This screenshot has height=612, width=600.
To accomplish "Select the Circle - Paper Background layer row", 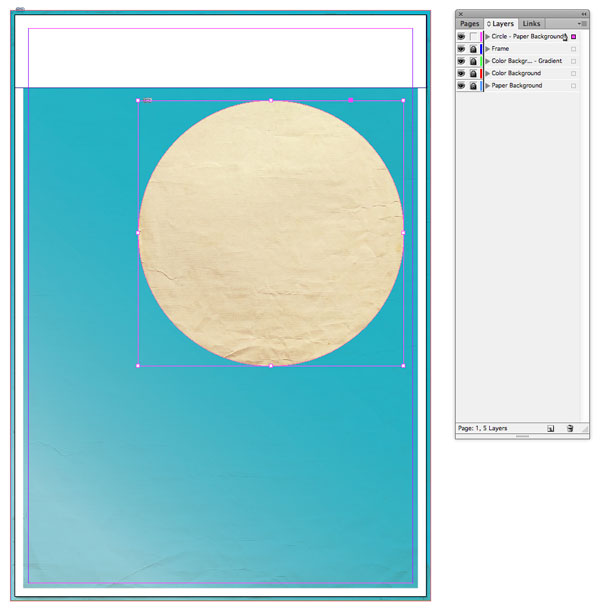I will 518,37.
